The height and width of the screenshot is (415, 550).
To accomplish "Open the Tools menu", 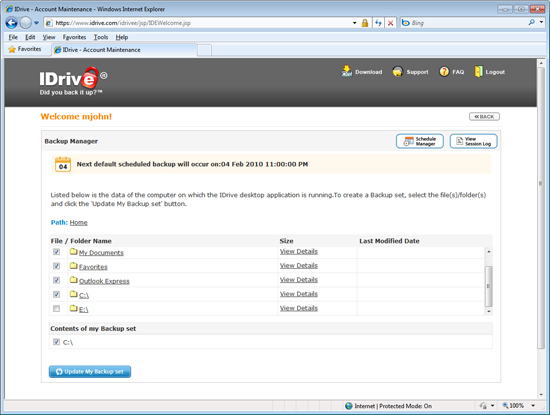I will click(x=101, y=37).
